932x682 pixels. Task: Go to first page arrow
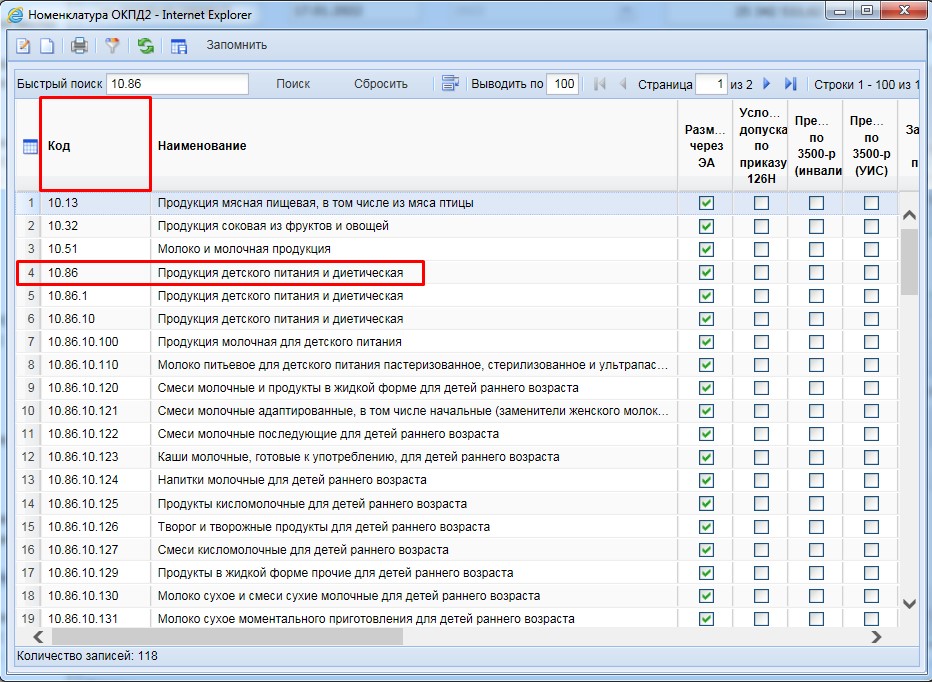click(600, 84)
